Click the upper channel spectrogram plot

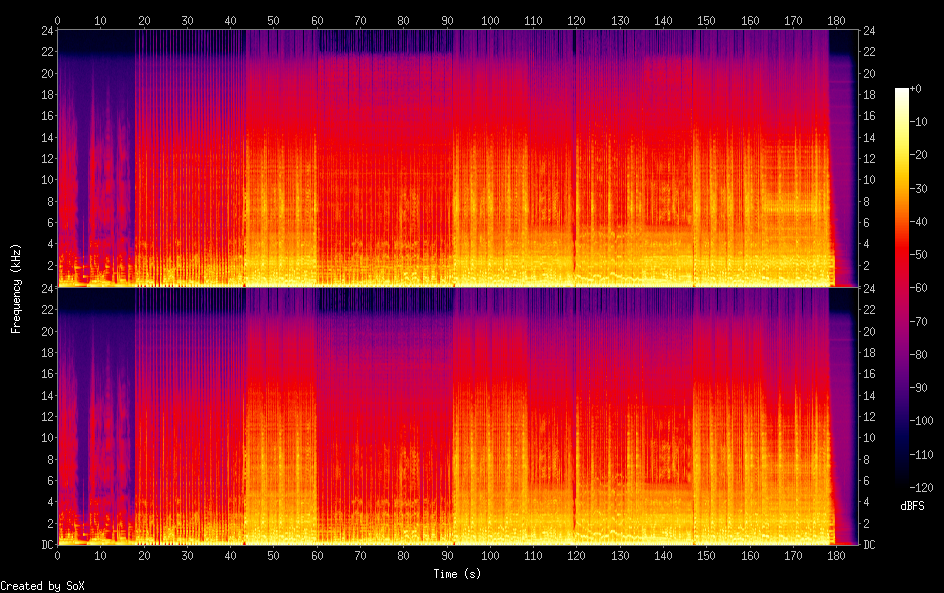(x=458, y=158)
